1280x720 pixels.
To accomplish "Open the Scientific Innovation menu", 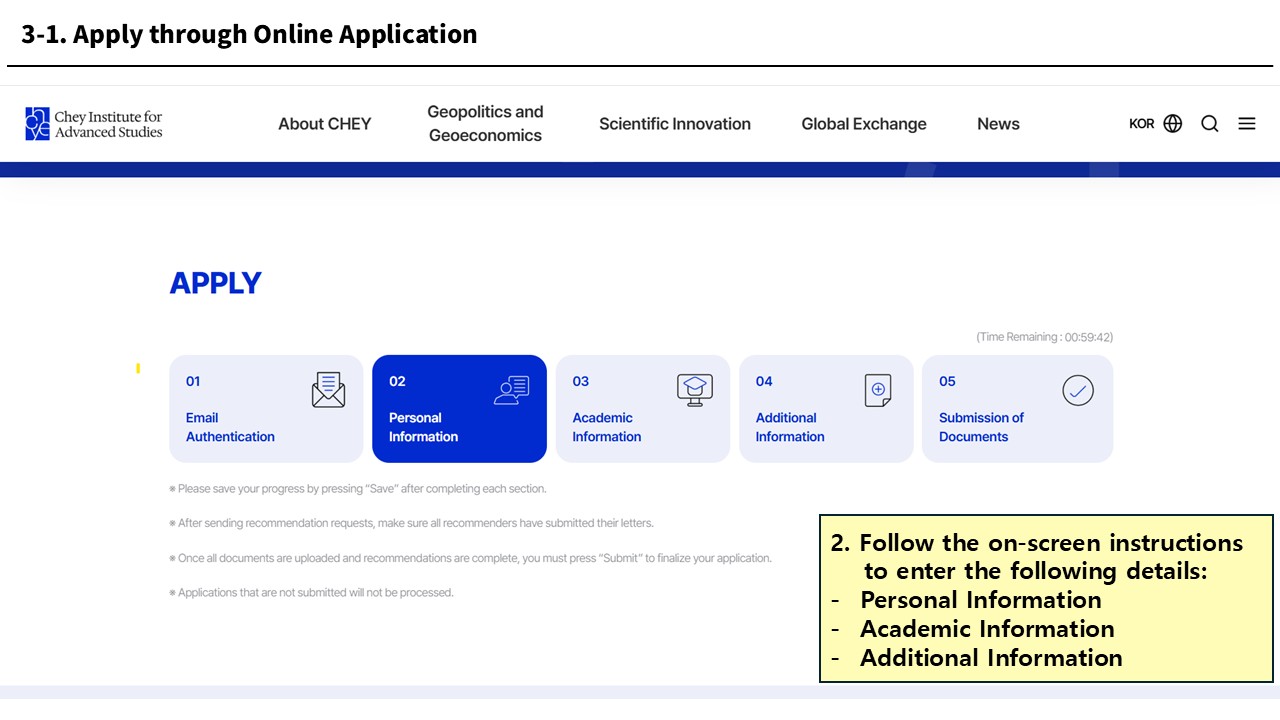I will point(675,124).
